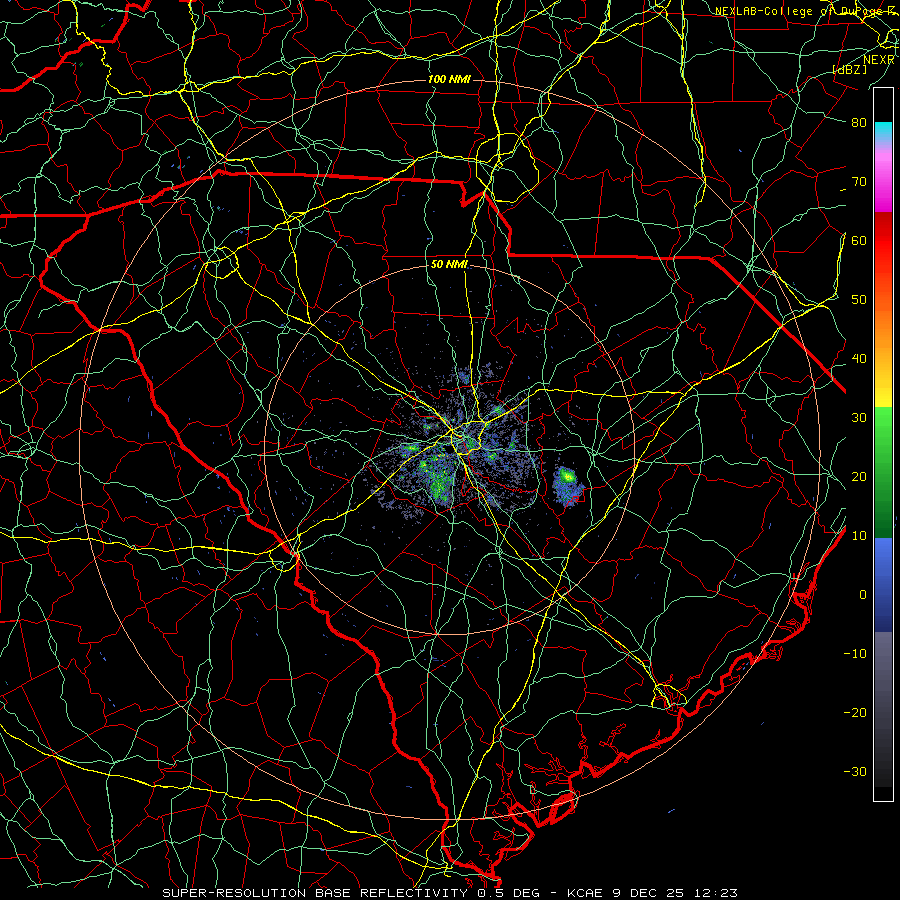Click the -30 value on the dBZ scale
This screenshot has width=900, height=900.
click(x=855, y=771)
